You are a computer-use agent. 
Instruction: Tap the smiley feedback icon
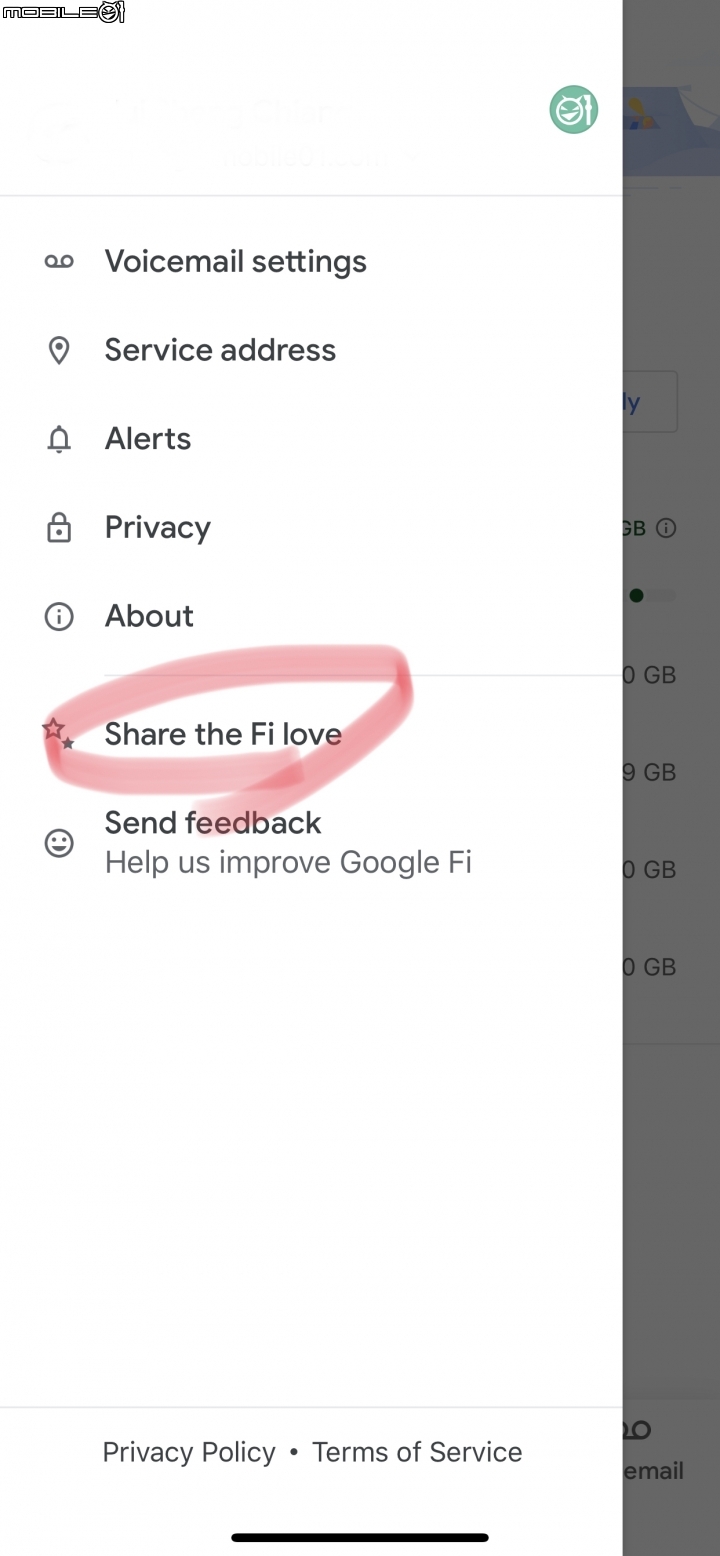point(59,843)
